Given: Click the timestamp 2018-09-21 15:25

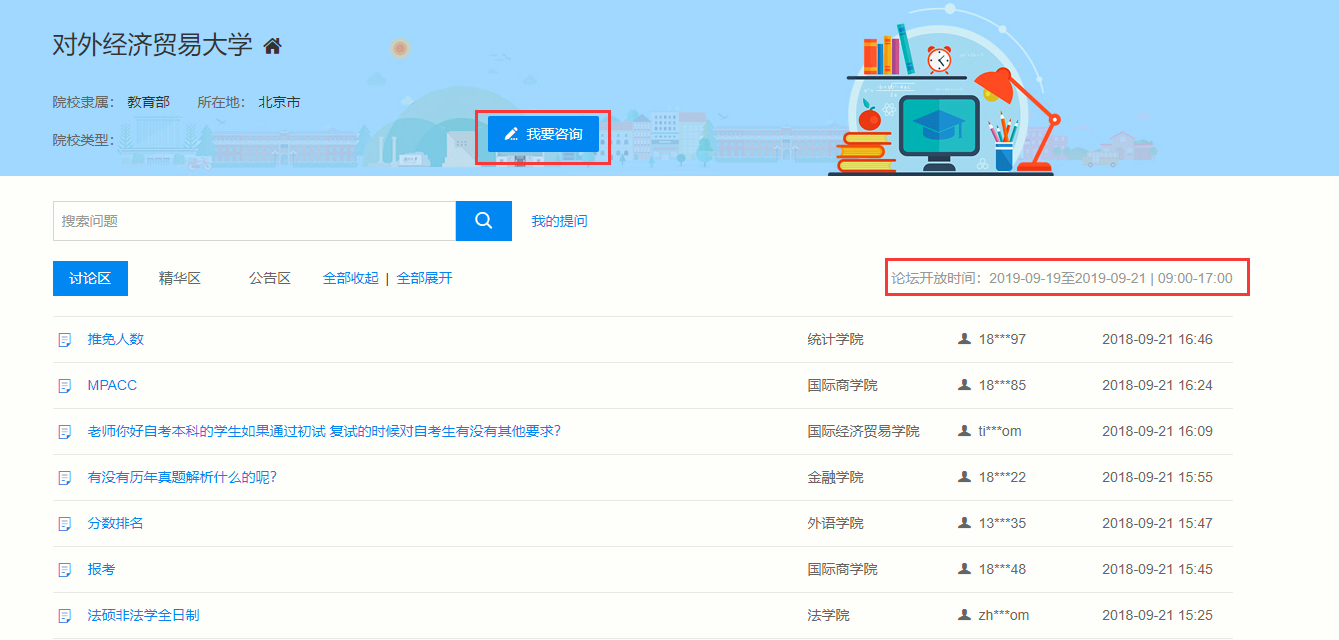Looking at the screenshot, I should (1157, 615).
